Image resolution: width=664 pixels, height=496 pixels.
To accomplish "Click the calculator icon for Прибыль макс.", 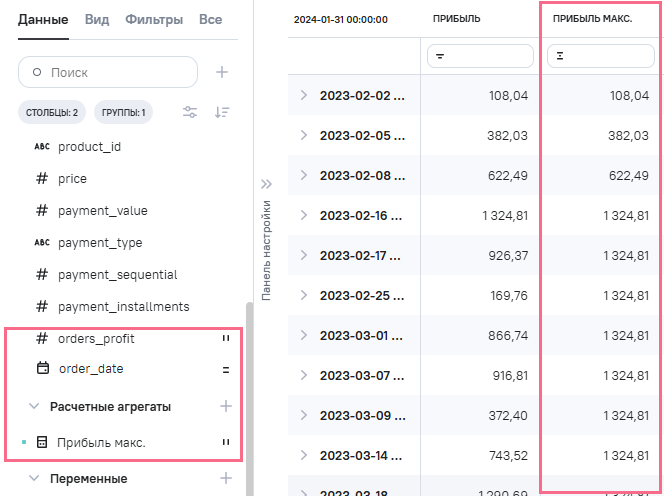I will tap(42, 442).
